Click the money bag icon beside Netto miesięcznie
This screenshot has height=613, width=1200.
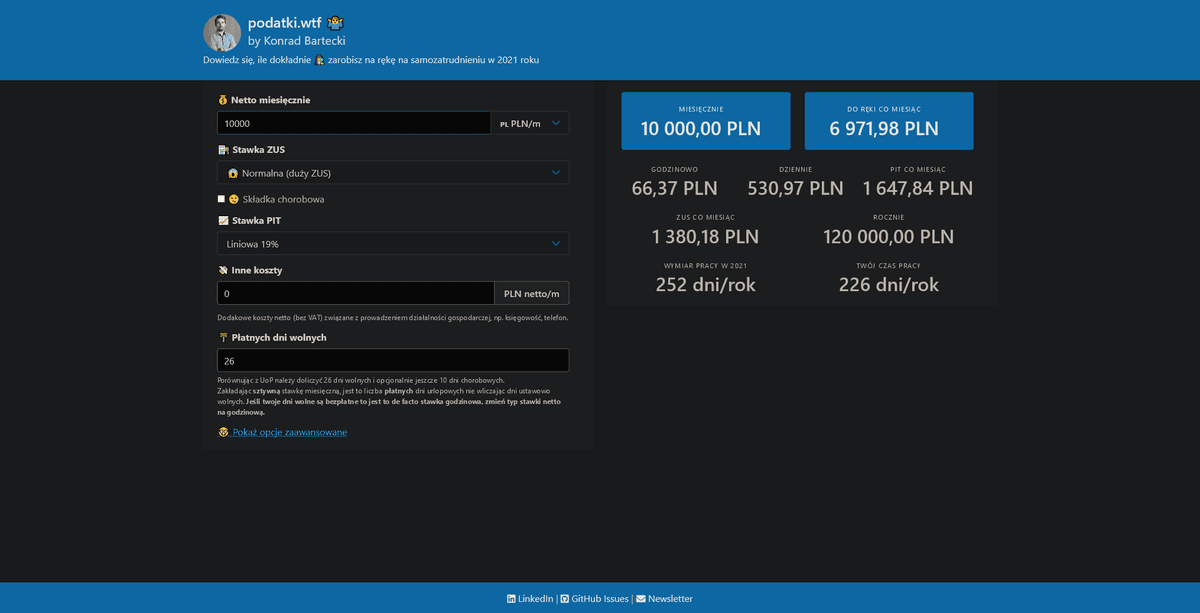click(223, 100)
